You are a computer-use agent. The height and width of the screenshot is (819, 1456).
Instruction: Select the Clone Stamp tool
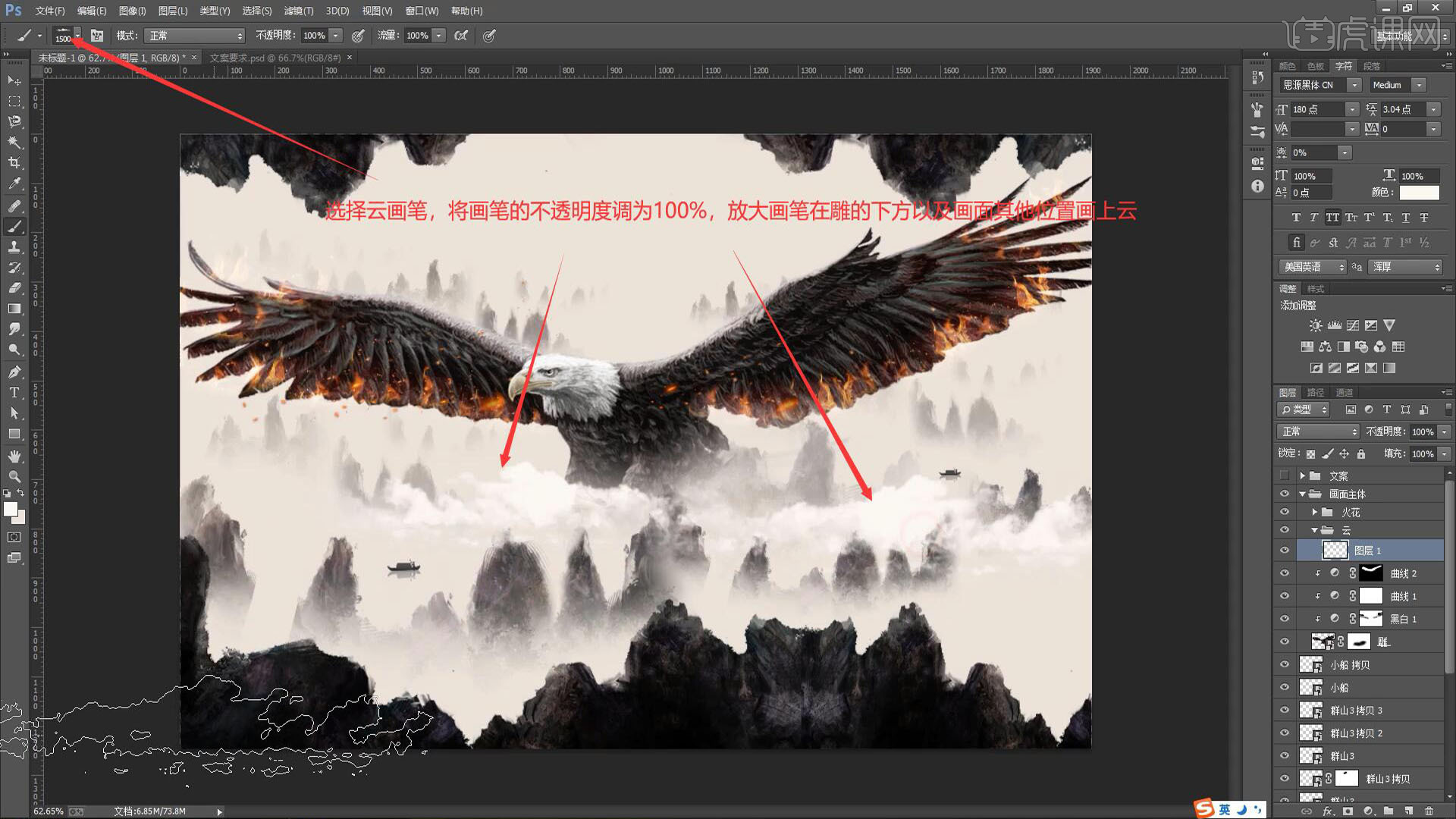coord(14,247)
